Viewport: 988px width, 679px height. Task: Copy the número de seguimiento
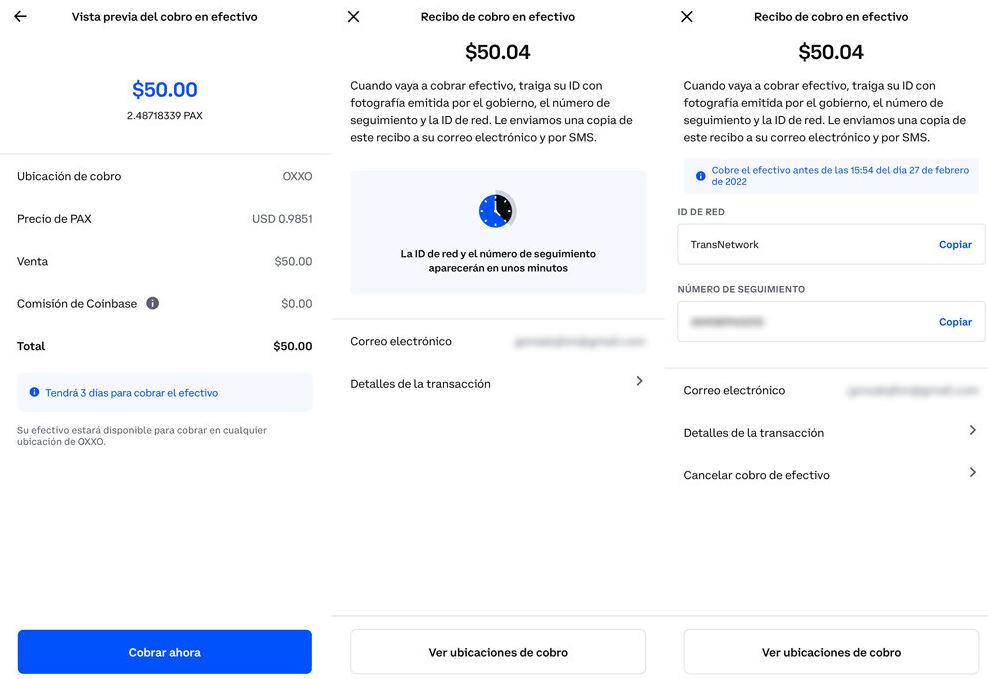(x=955, y=322)
